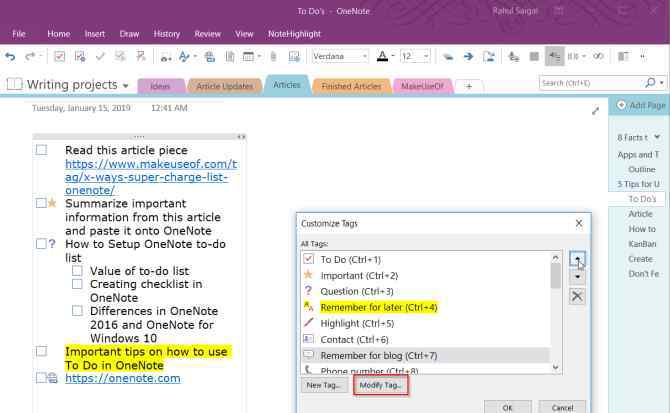Open the toolbar overflow more commands
Image resolution: width=670 pixels, height=413 pixels.
click(643, 56)
